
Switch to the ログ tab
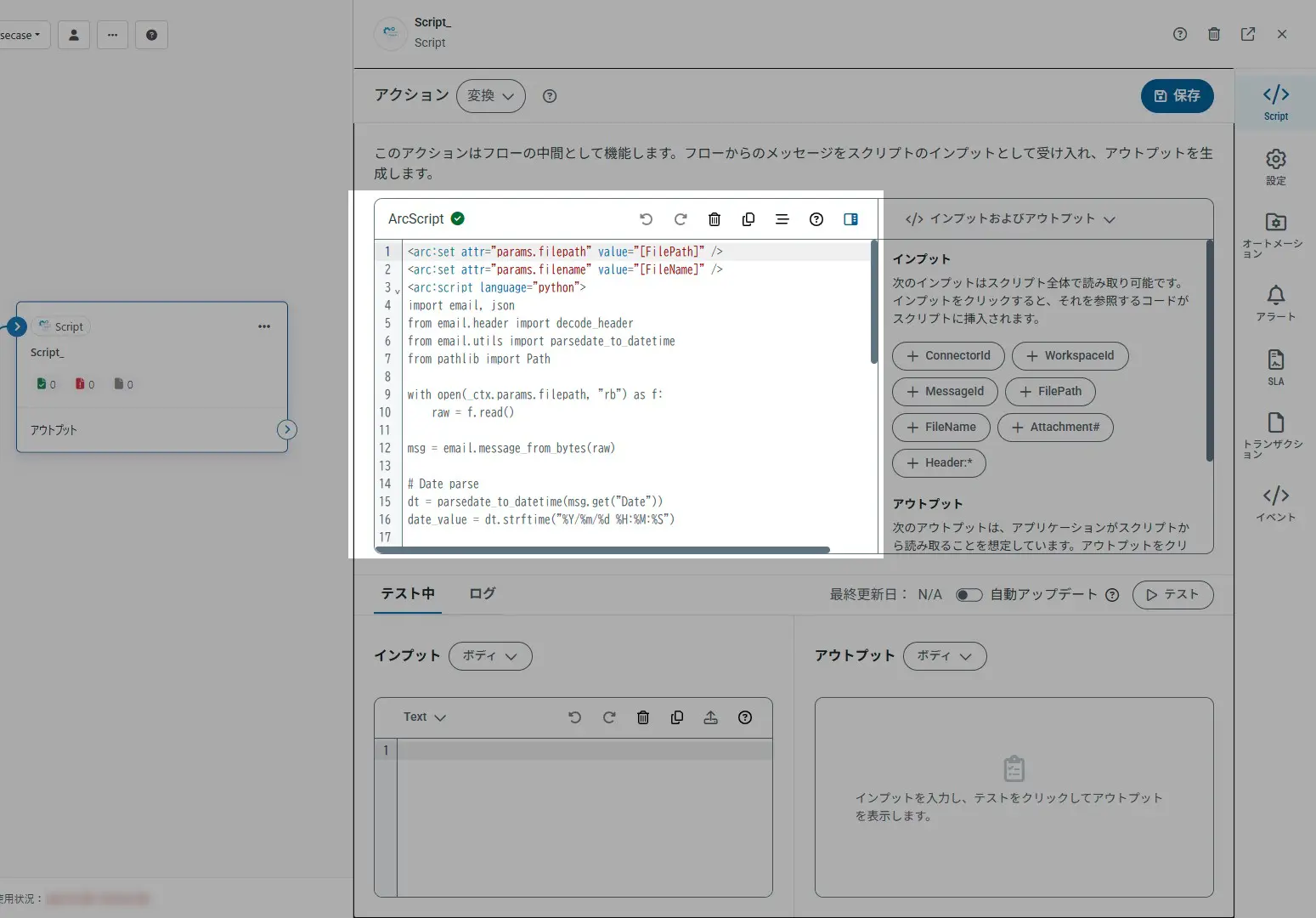(x=481, y=593)
